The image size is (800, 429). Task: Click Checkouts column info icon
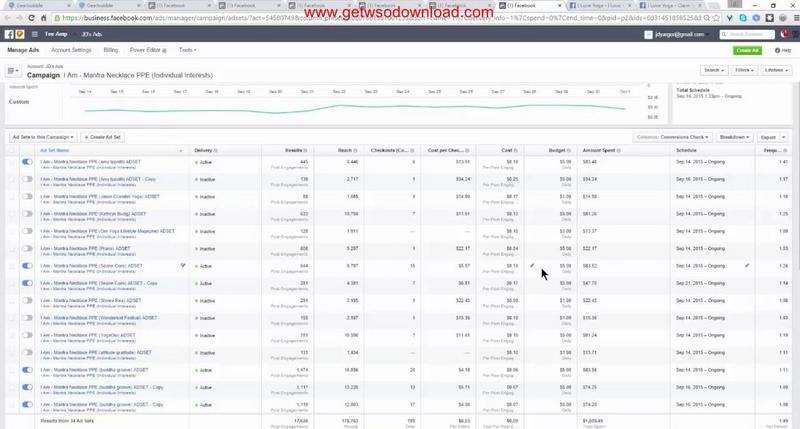click(x=412, y=150)
